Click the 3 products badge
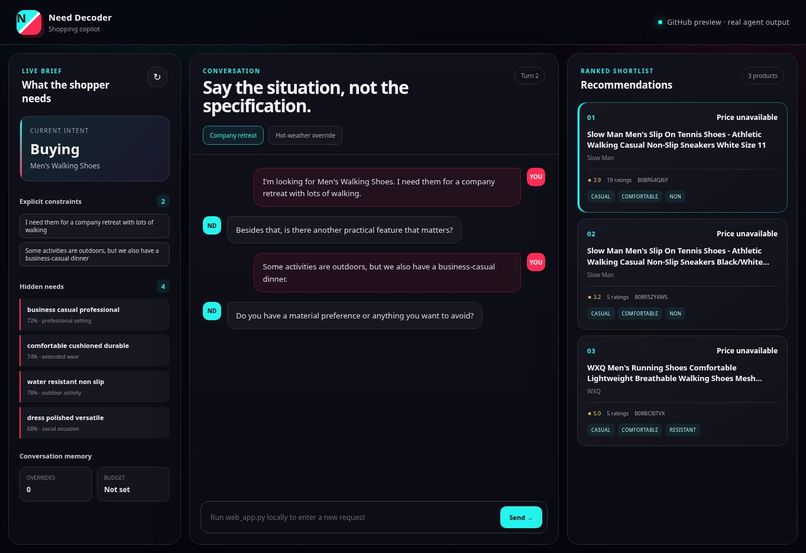 (x=762, y=76)
